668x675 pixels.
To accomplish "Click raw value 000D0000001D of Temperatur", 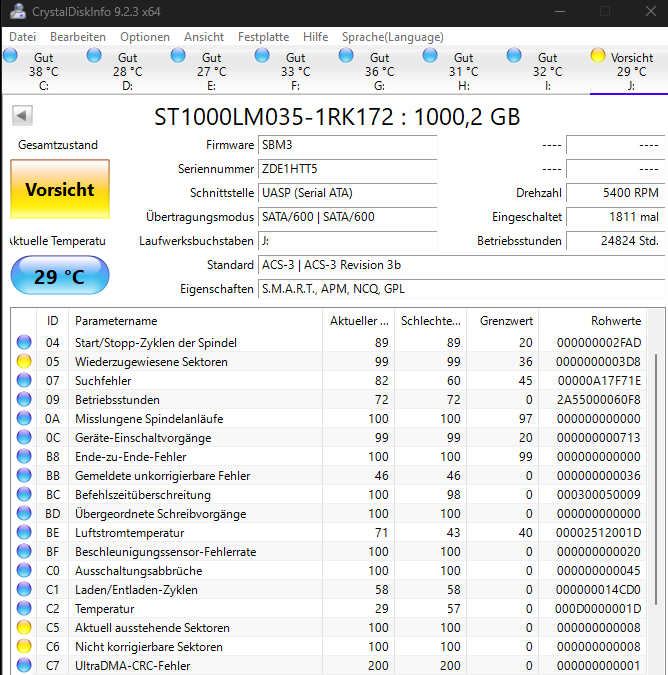I will coord(598,609).
